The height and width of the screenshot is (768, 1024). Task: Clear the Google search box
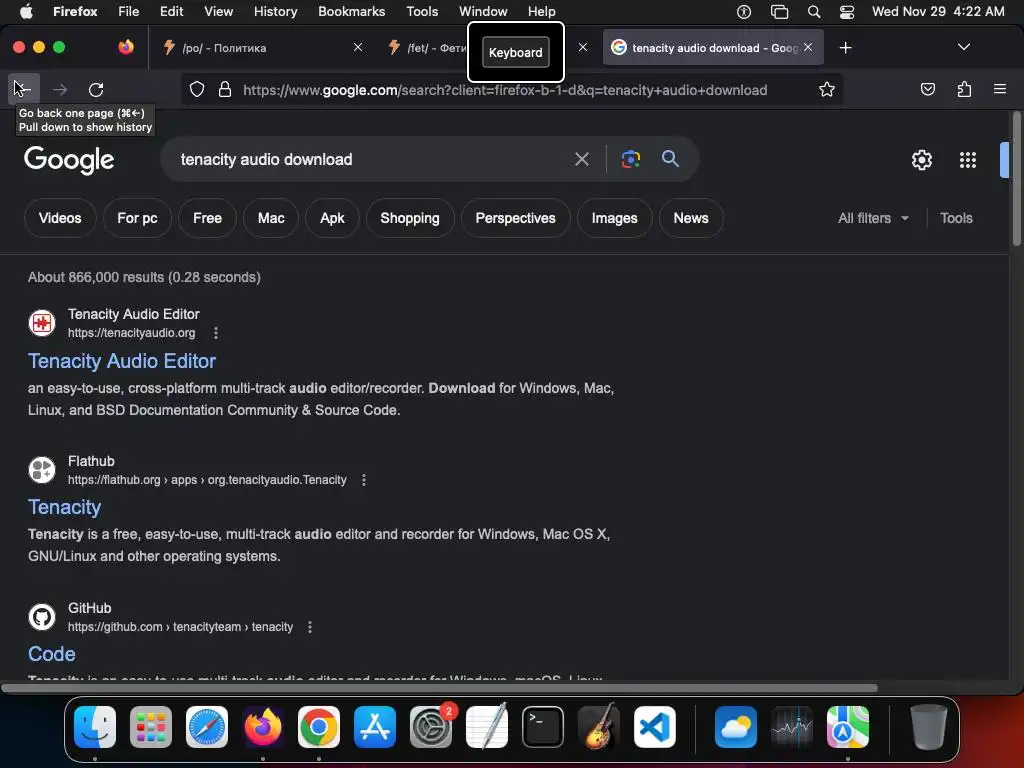point(581,159)
